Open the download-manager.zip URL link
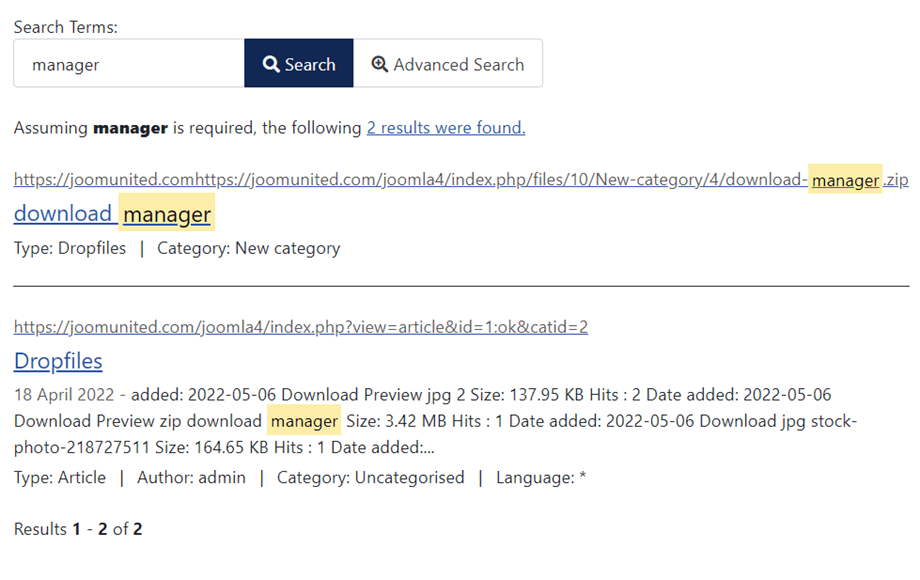The image size is (920, 580). [460, 181]
